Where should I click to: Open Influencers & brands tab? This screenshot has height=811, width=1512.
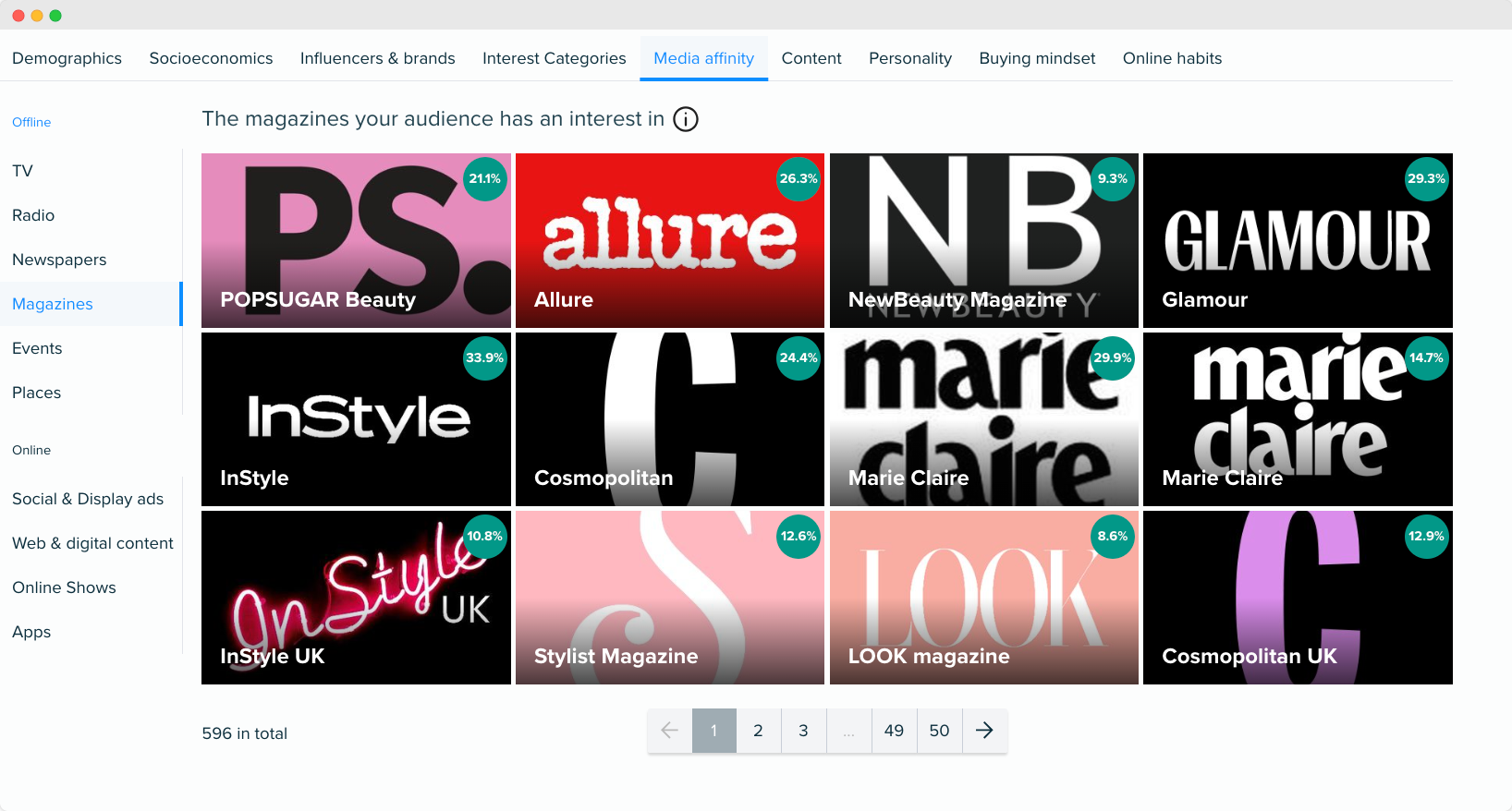click(377, 58)
